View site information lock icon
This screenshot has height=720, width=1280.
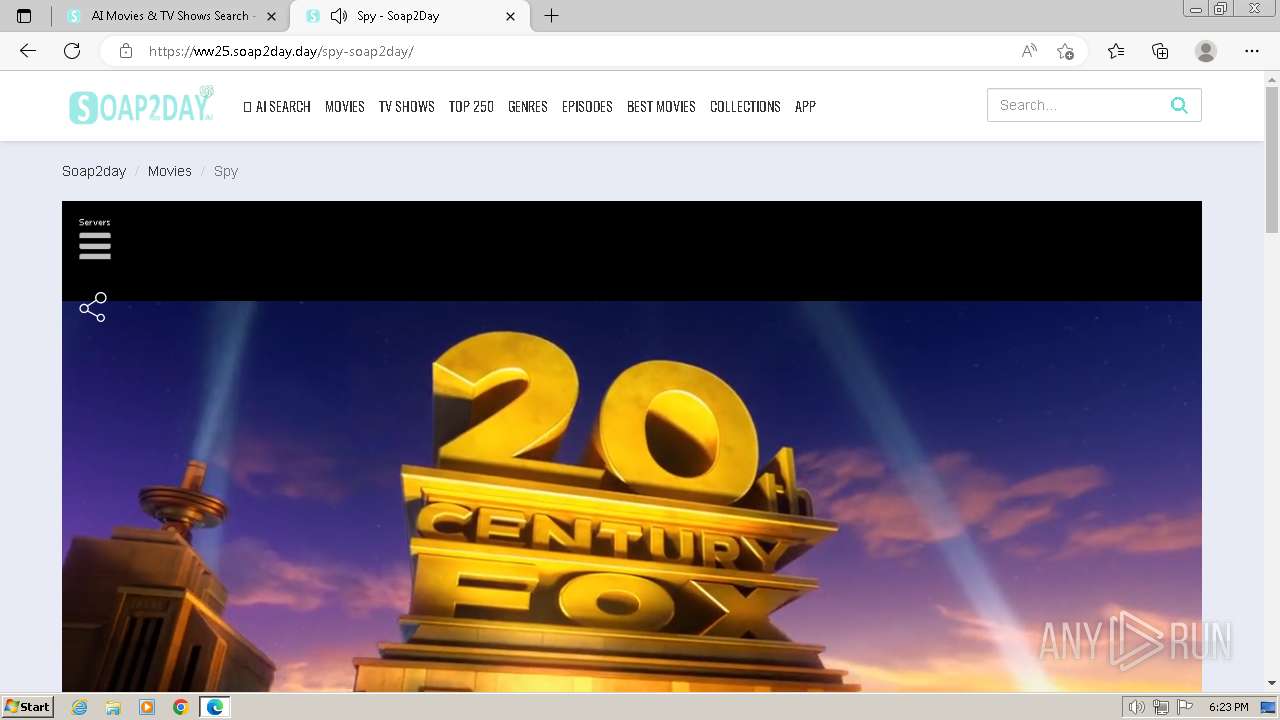126,51
